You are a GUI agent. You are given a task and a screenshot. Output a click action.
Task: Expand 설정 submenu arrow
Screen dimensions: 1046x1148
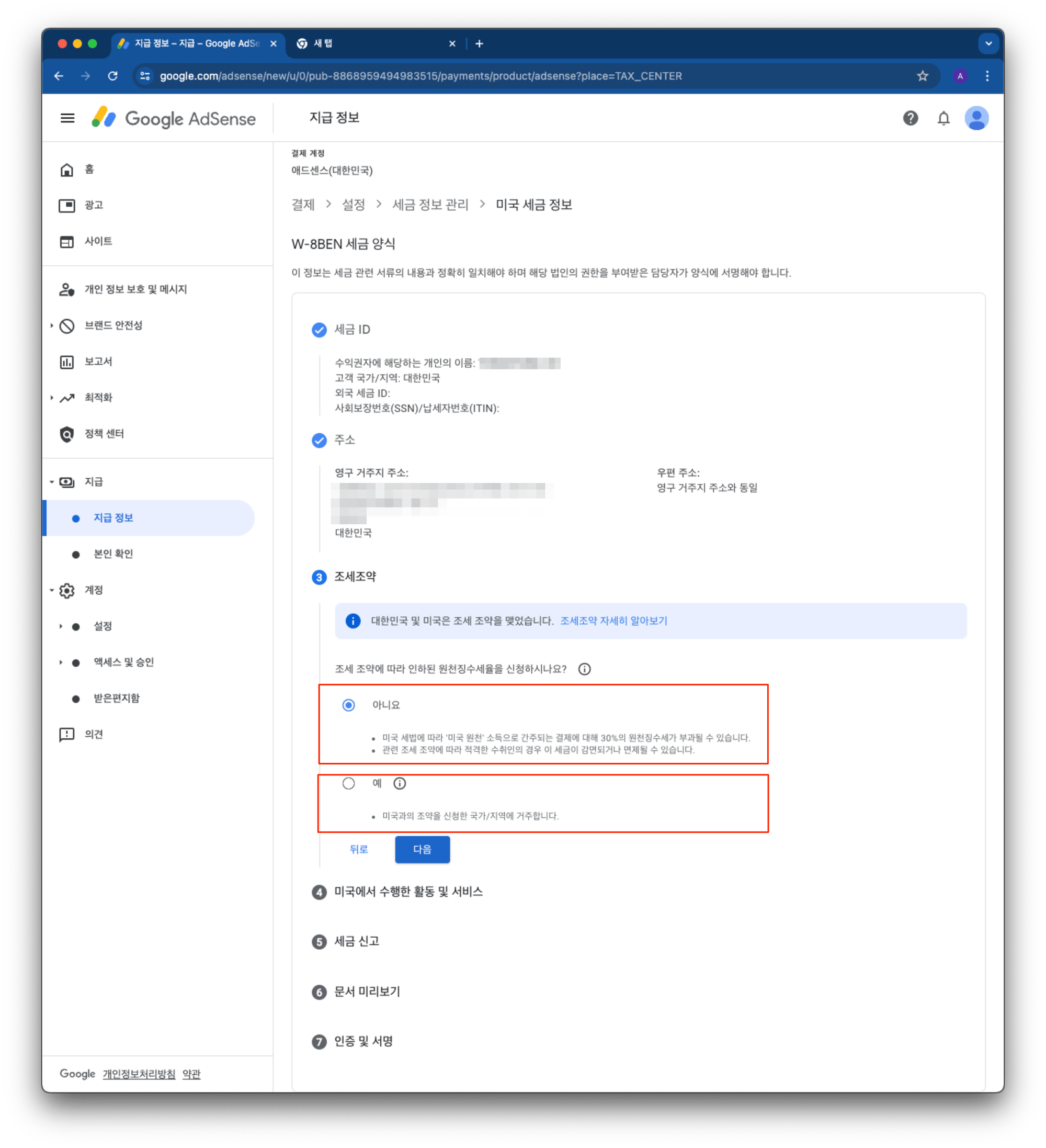pyautogui.click(x=60, y=626)
